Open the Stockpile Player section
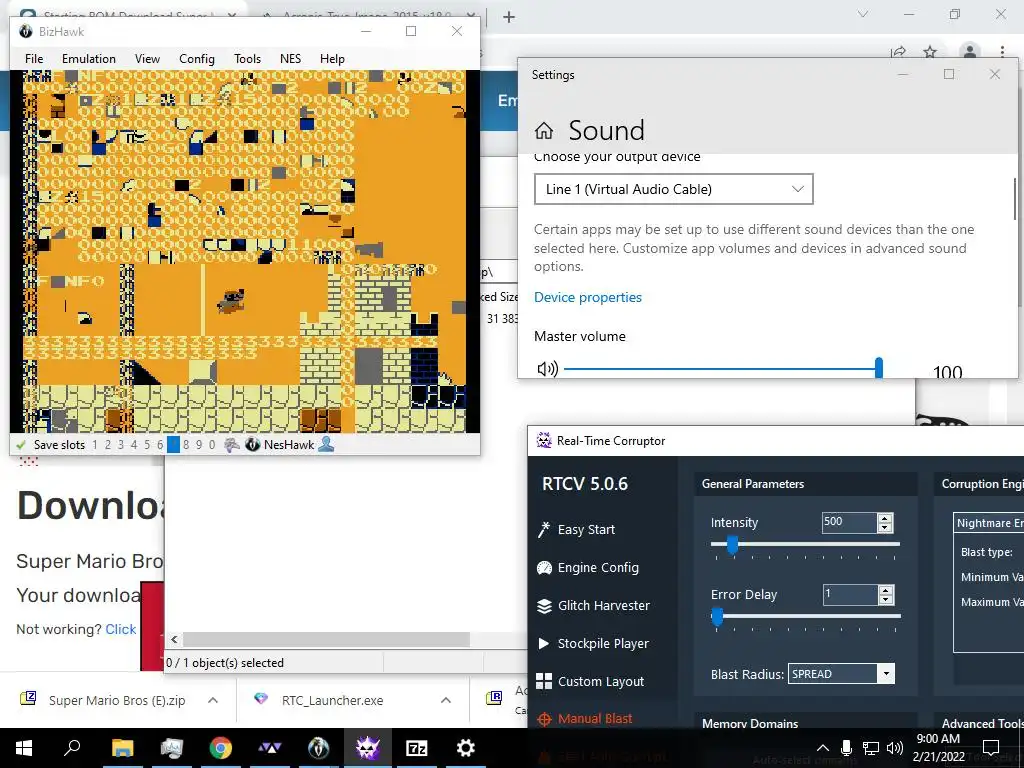 [x=593, y=643]
